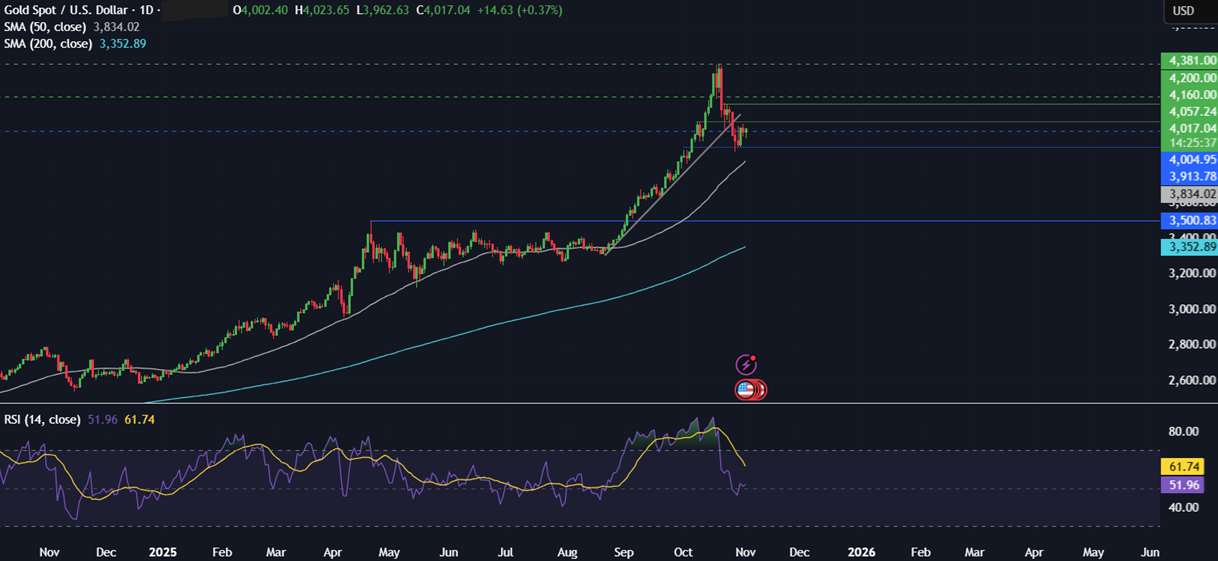Click the purple lightning bolt event icon
Image resolution: width=1218 pixels, height=561 pixels.
pyautogui.click(x=746, y=365)
